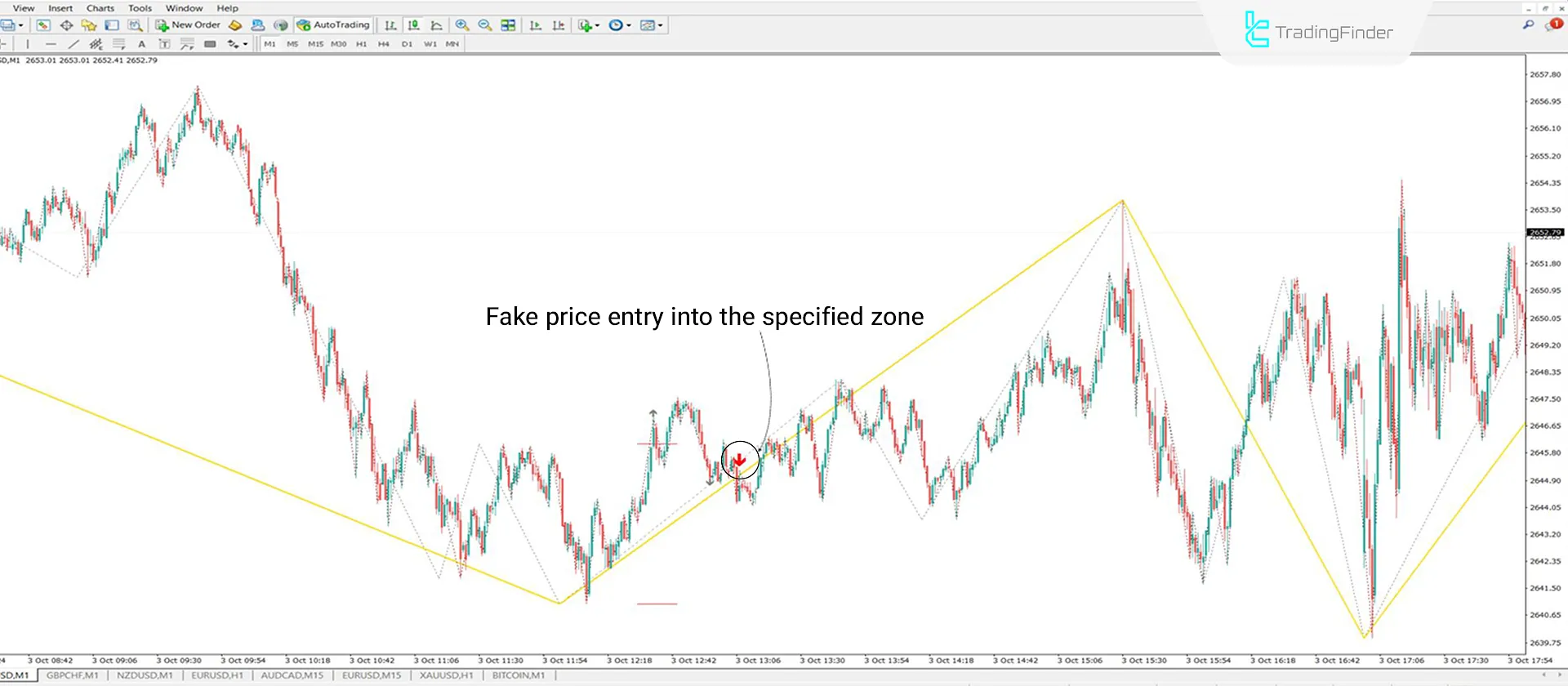Switch to line chart type
The height and width of the screenshot is (686, 1568).
click(437, 25)
